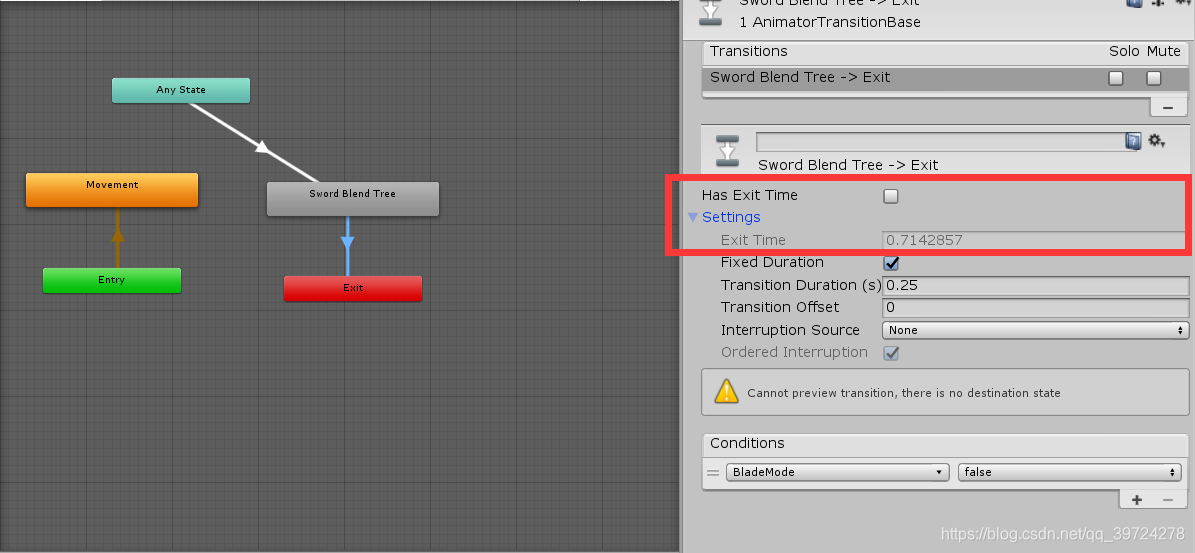Screen dimensions: 1195x553
Task: Click the '1 AnimatorTransitionBase' text
Action: click(x=830, y=22)
